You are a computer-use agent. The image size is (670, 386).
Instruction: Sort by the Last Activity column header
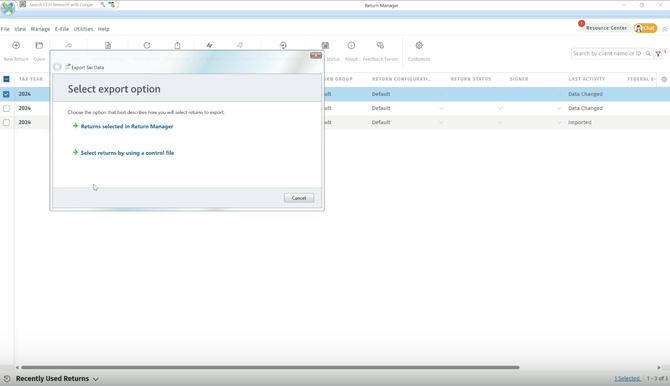[x=587, y=79]
